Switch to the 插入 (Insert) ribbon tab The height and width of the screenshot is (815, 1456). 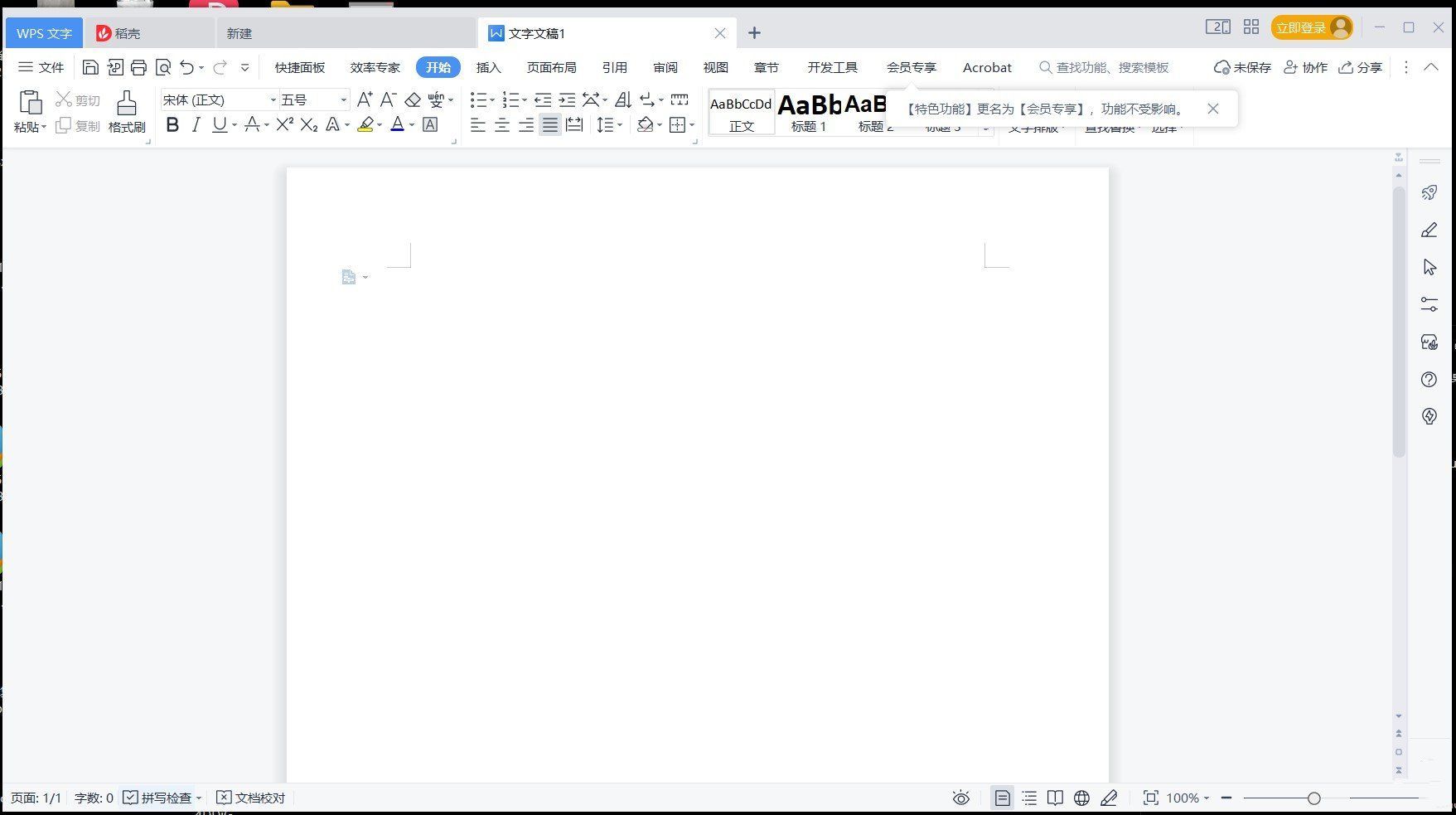tap(488, 67)
